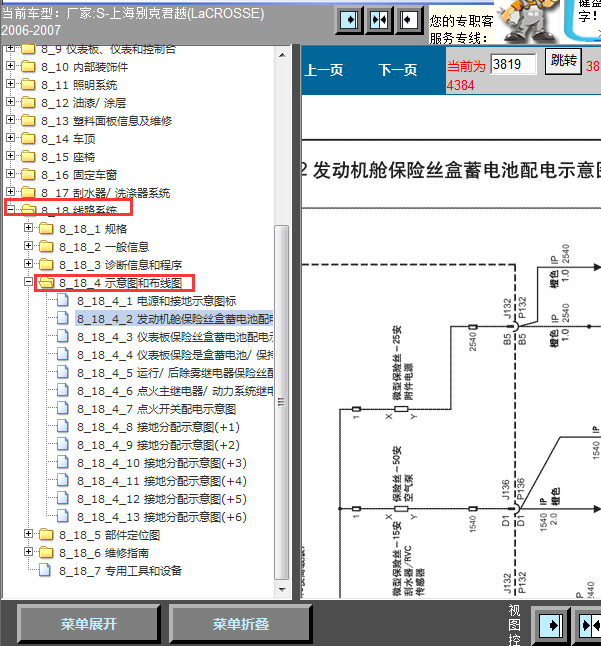Go to previous page with 上一页
The image size is (601, 646).
[324, 70]
